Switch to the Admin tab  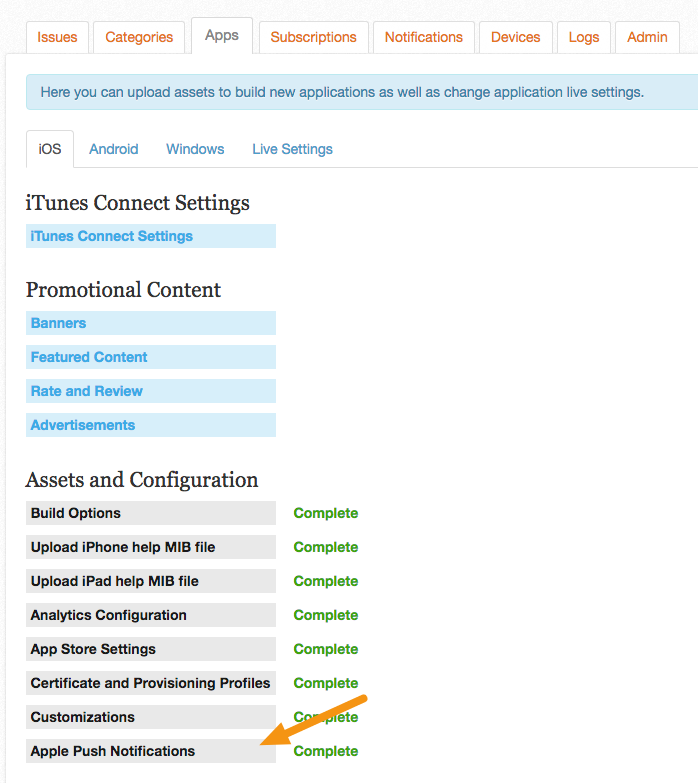[x=647, y=37]
